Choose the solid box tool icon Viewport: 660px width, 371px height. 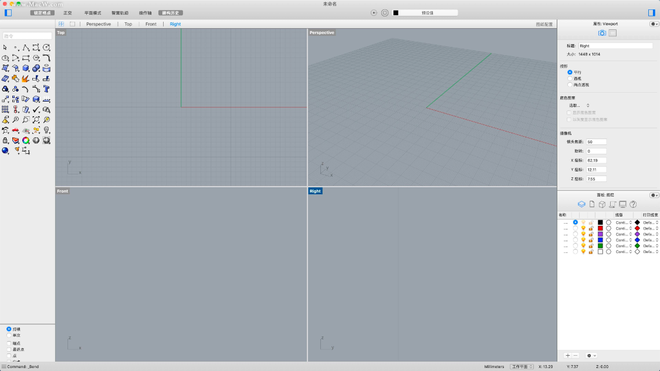point(26,68)
